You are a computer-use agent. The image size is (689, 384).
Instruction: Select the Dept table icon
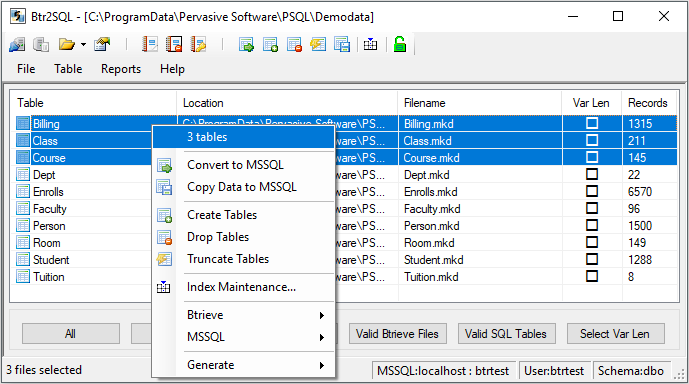click(23, 174)
